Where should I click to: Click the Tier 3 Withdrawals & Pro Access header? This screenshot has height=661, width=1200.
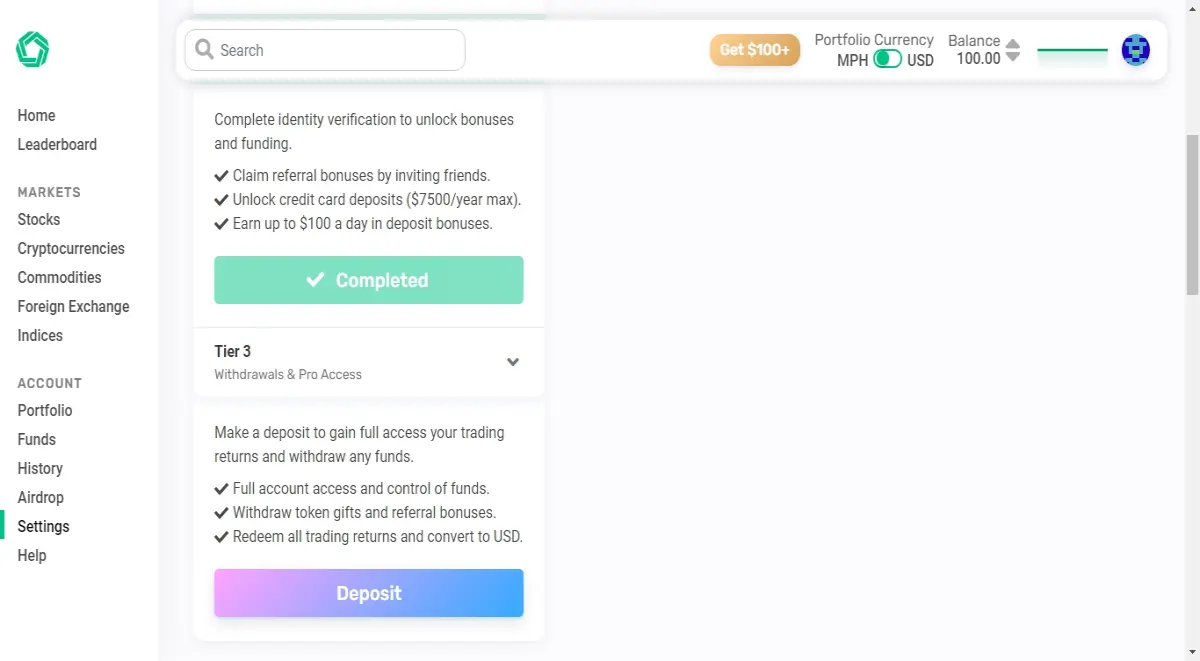[369, 362]
